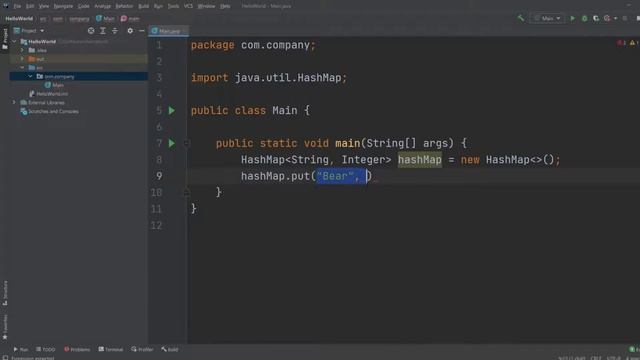Image resolution: width=640 pixels, height=360 pixels.
Task: Fold the main method at line 7
Action: tap(187, 143)
